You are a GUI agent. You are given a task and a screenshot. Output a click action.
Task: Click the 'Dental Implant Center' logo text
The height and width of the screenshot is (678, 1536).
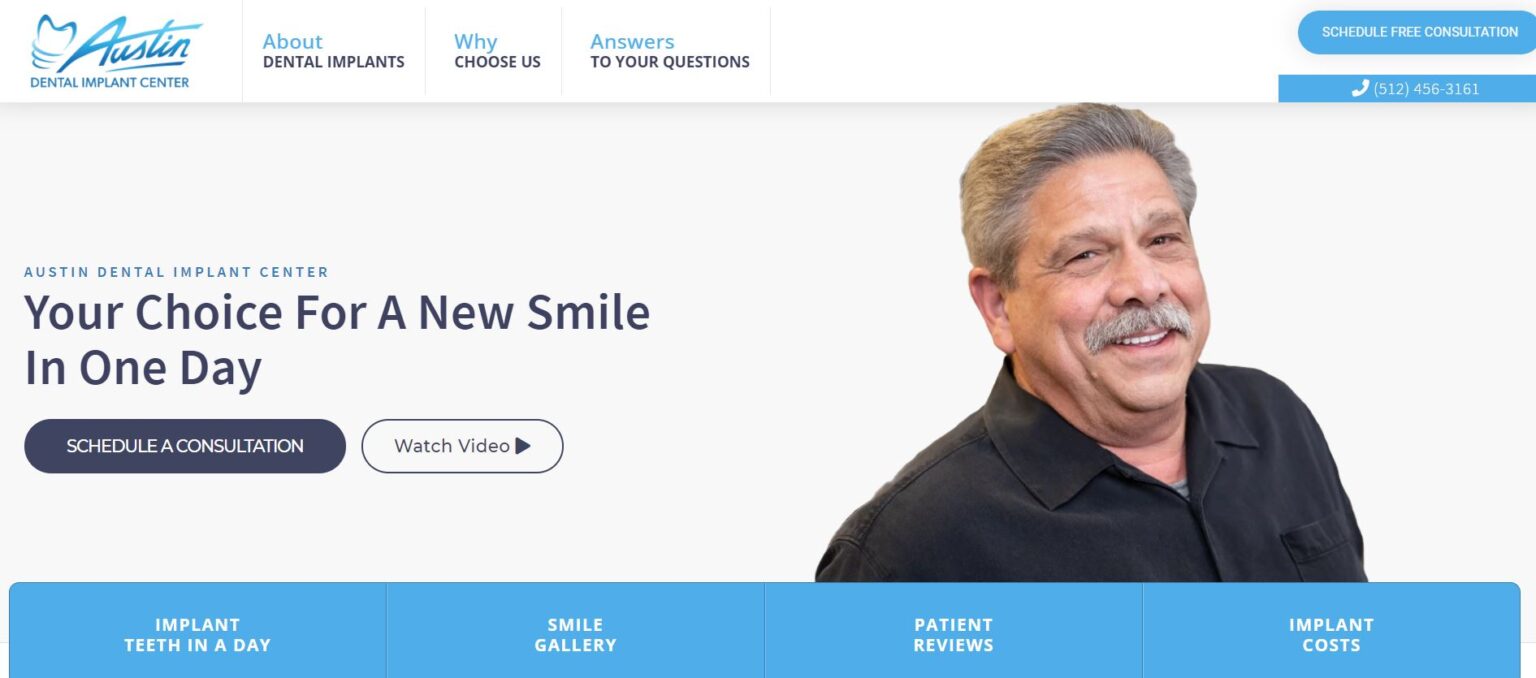[110, 82]
